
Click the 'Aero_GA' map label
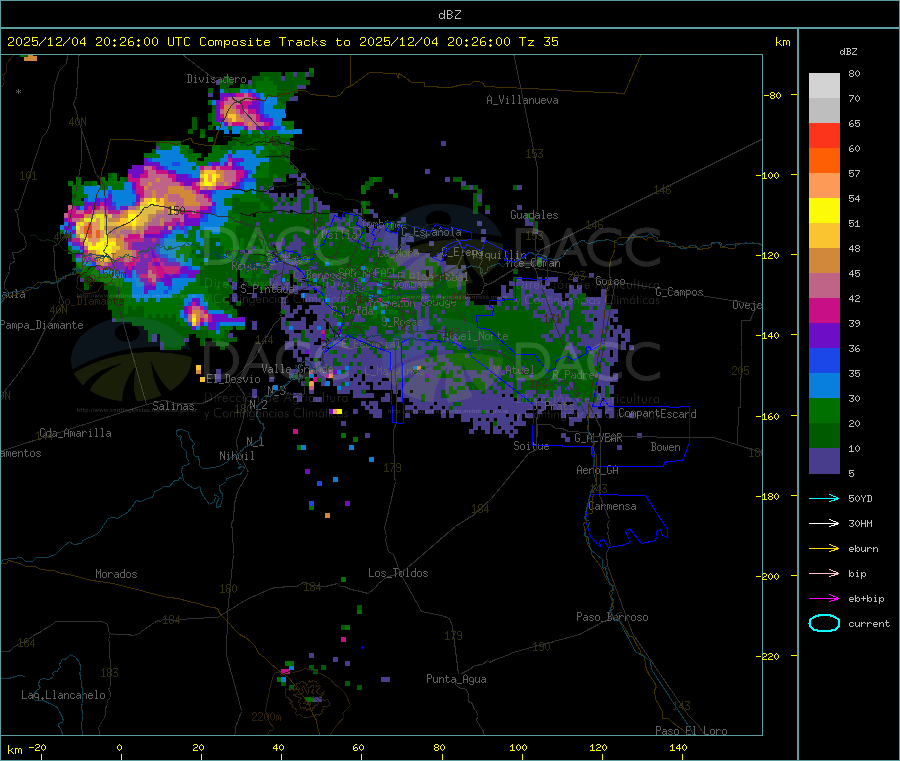pyautogui.click(x=598, y=471)
